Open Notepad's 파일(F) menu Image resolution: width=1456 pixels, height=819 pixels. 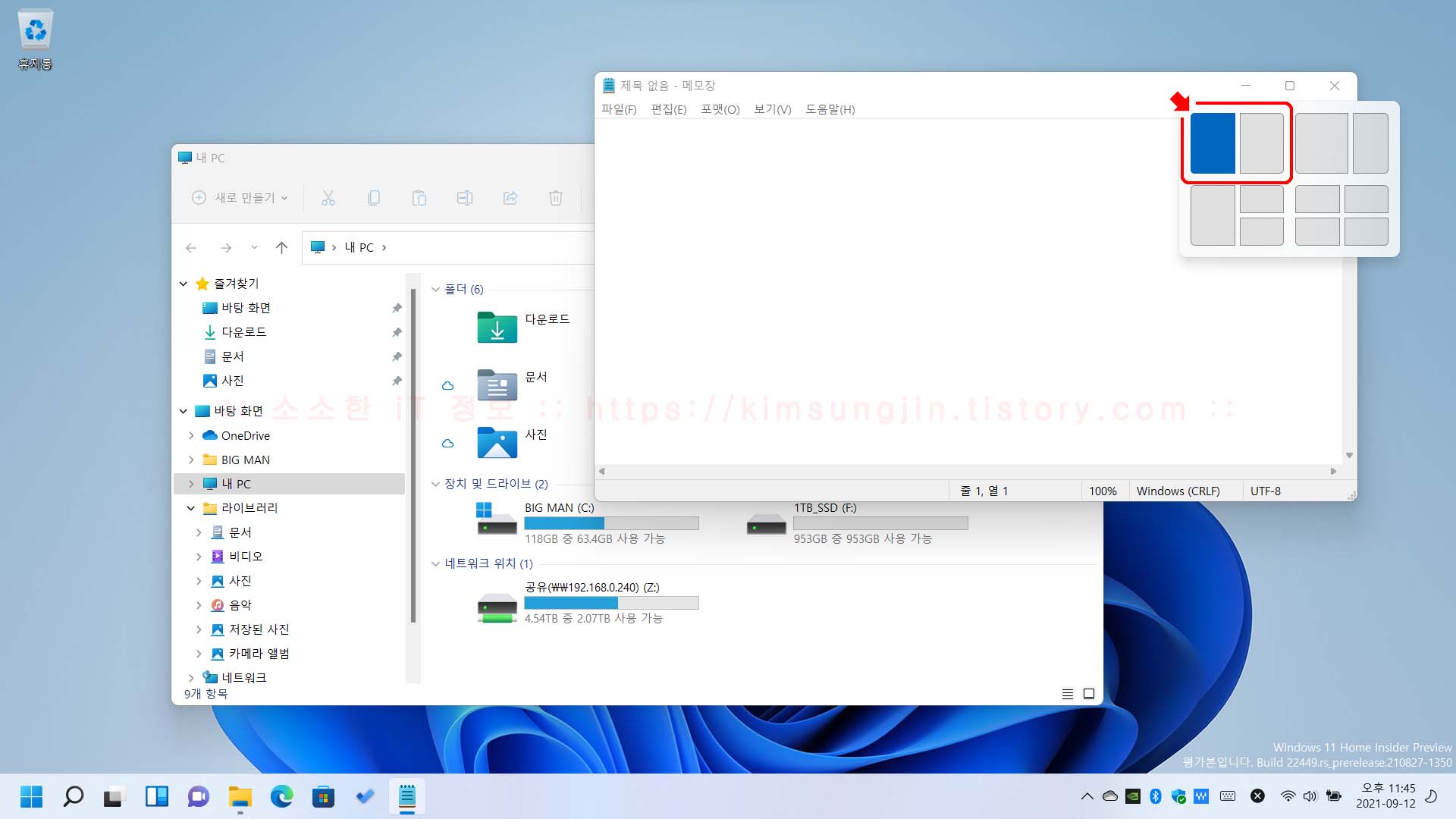pyautogui.click(x=619, y=109)
